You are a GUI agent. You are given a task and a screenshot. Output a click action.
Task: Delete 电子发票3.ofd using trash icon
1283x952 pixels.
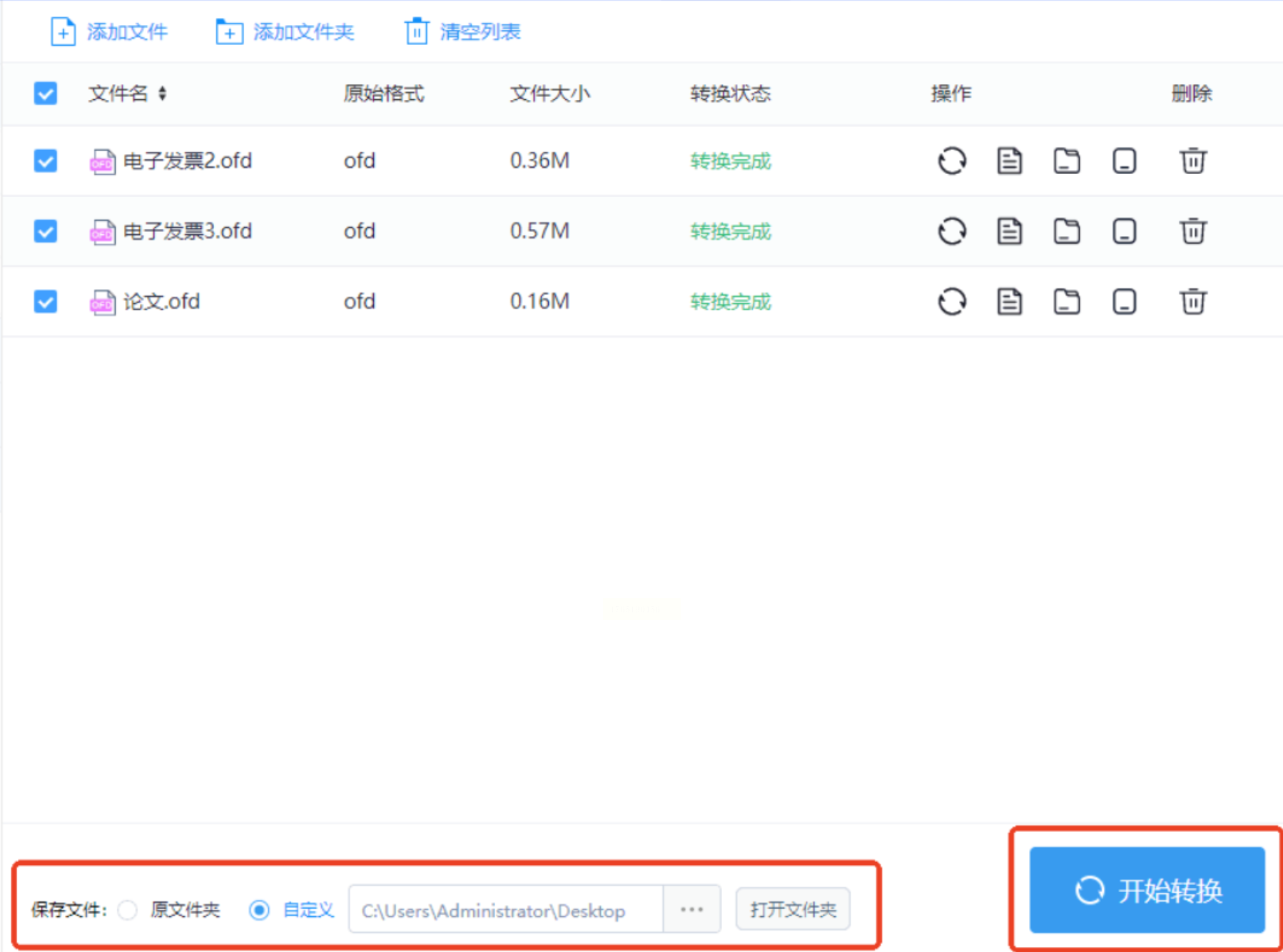[1192, 231]
